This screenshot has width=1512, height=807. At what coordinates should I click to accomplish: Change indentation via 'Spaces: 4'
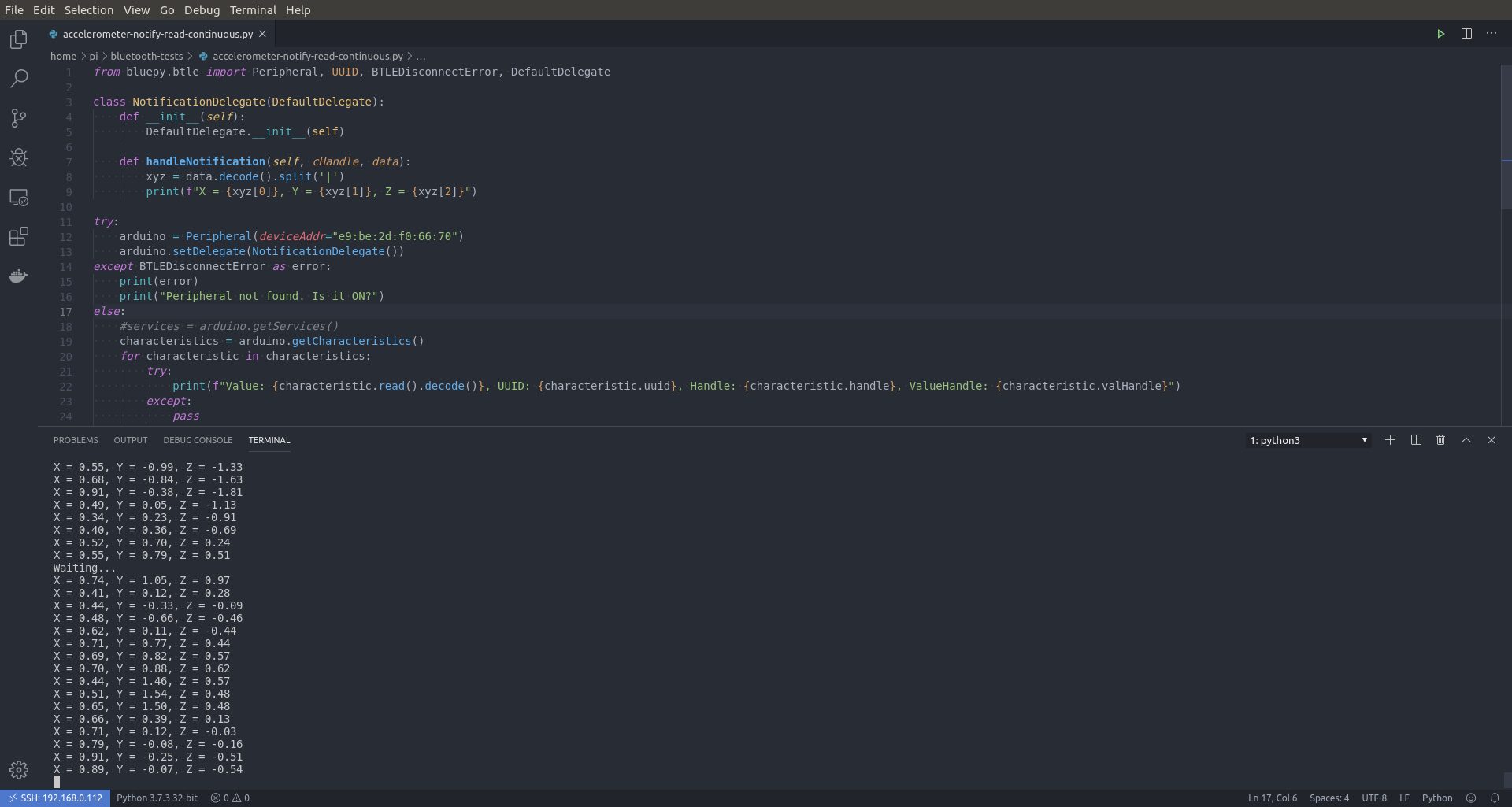click(1329, 798)
